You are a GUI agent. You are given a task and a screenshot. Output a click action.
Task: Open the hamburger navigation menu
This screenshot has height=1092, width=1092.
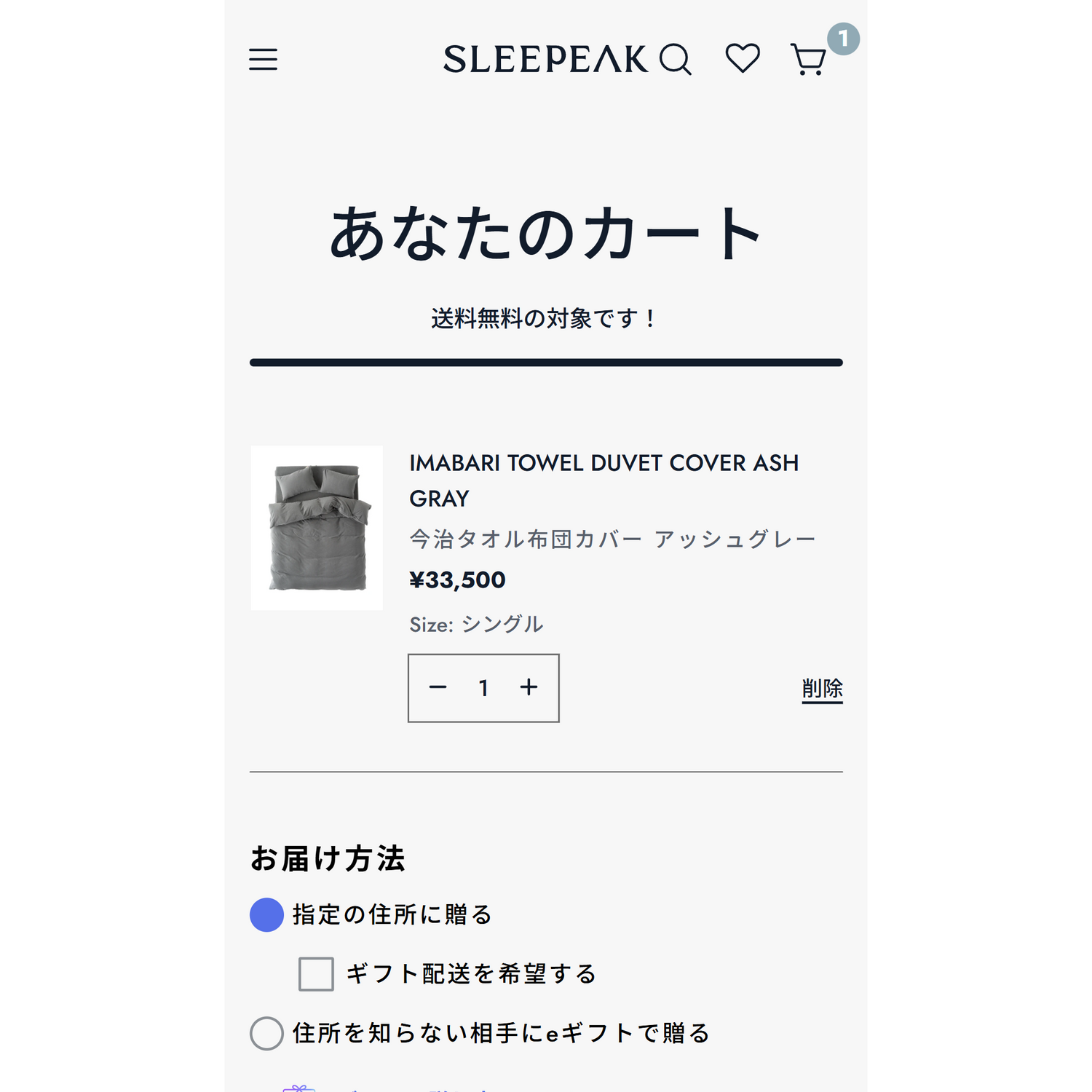click(264, 60)
